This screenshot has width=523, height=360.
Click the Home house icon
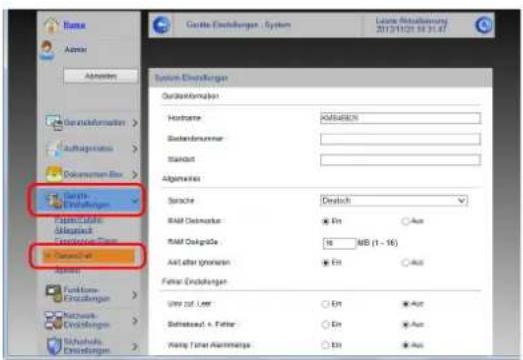(51, 25)
